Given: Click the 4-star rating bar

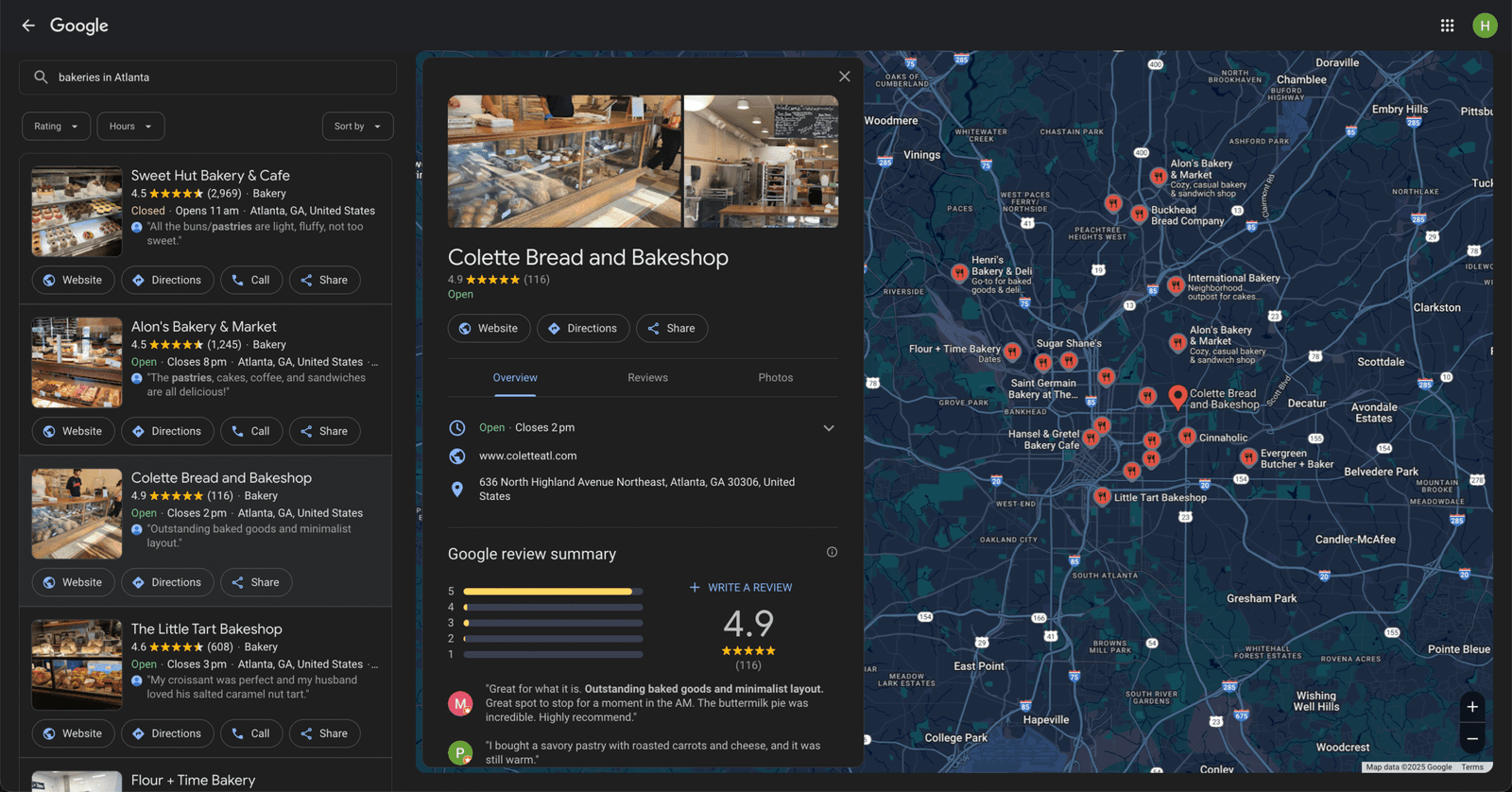Looking at the screenshot, I should point(553,608).
